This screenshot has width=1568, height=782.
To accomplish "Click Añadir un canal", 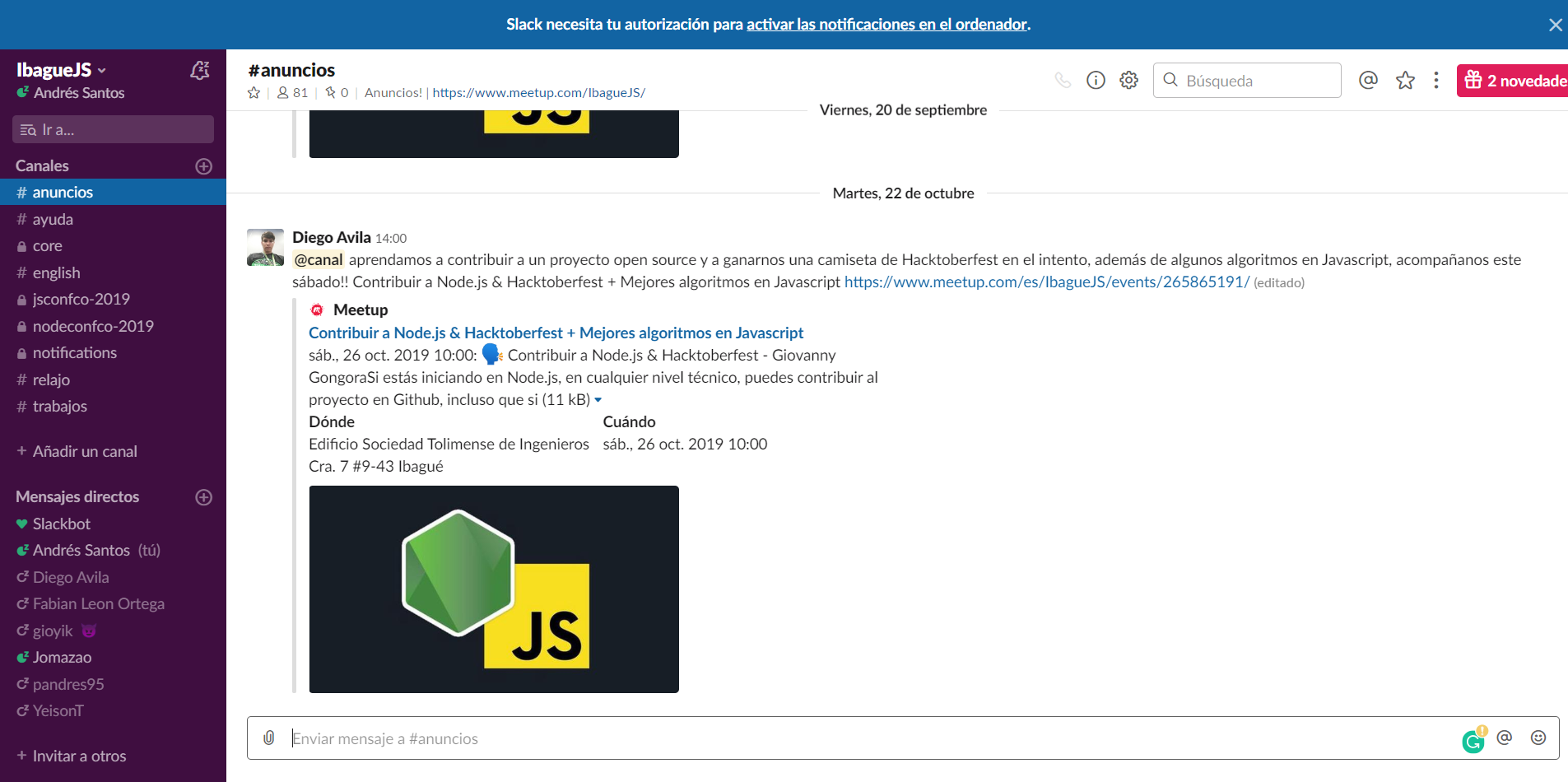I will 77,451.
